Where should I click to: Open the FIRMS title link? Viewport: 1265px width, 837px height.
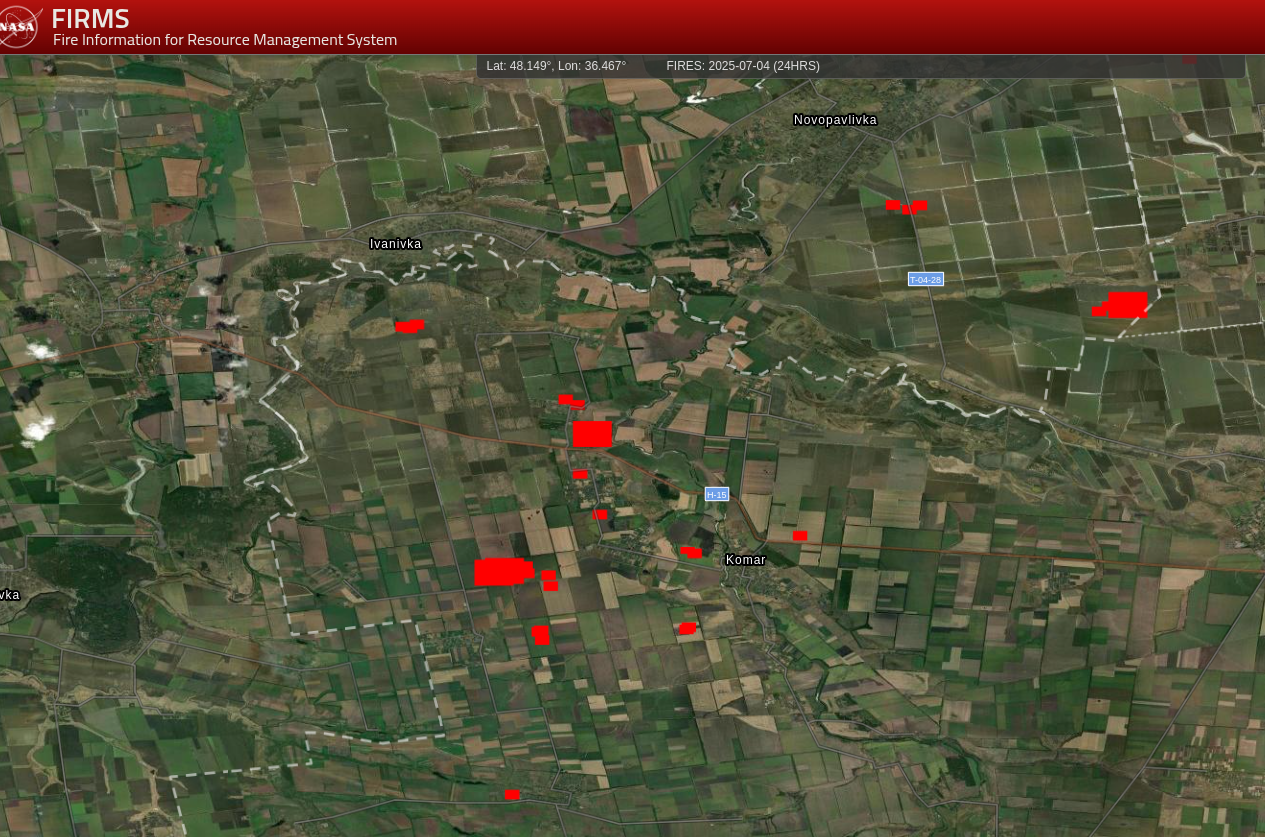[x=90, y=18]
